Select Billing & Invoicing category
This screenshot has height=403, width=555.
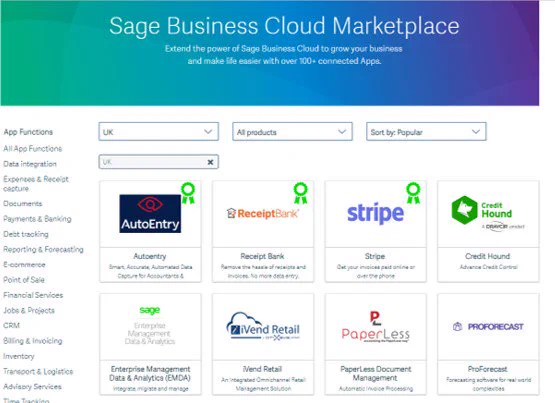coord(33,341)
